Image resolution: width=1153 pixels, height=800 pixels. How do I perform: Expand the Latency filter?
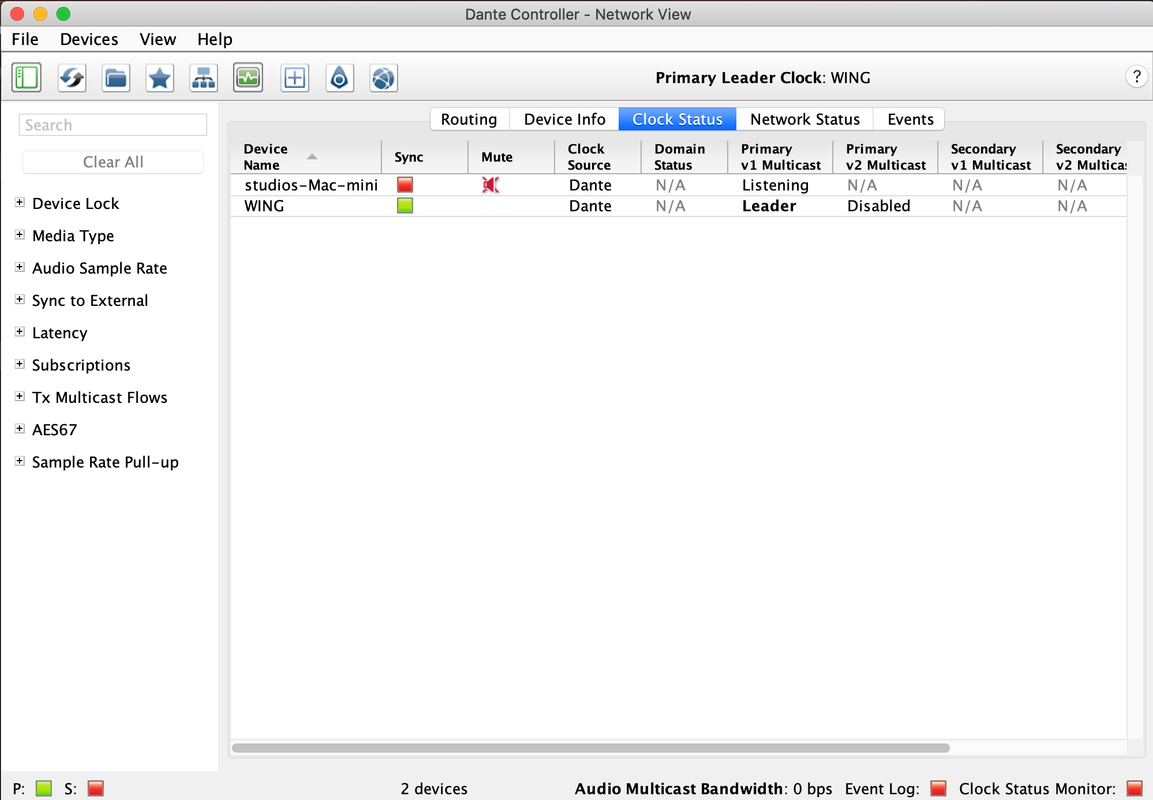tap(20, 332)
